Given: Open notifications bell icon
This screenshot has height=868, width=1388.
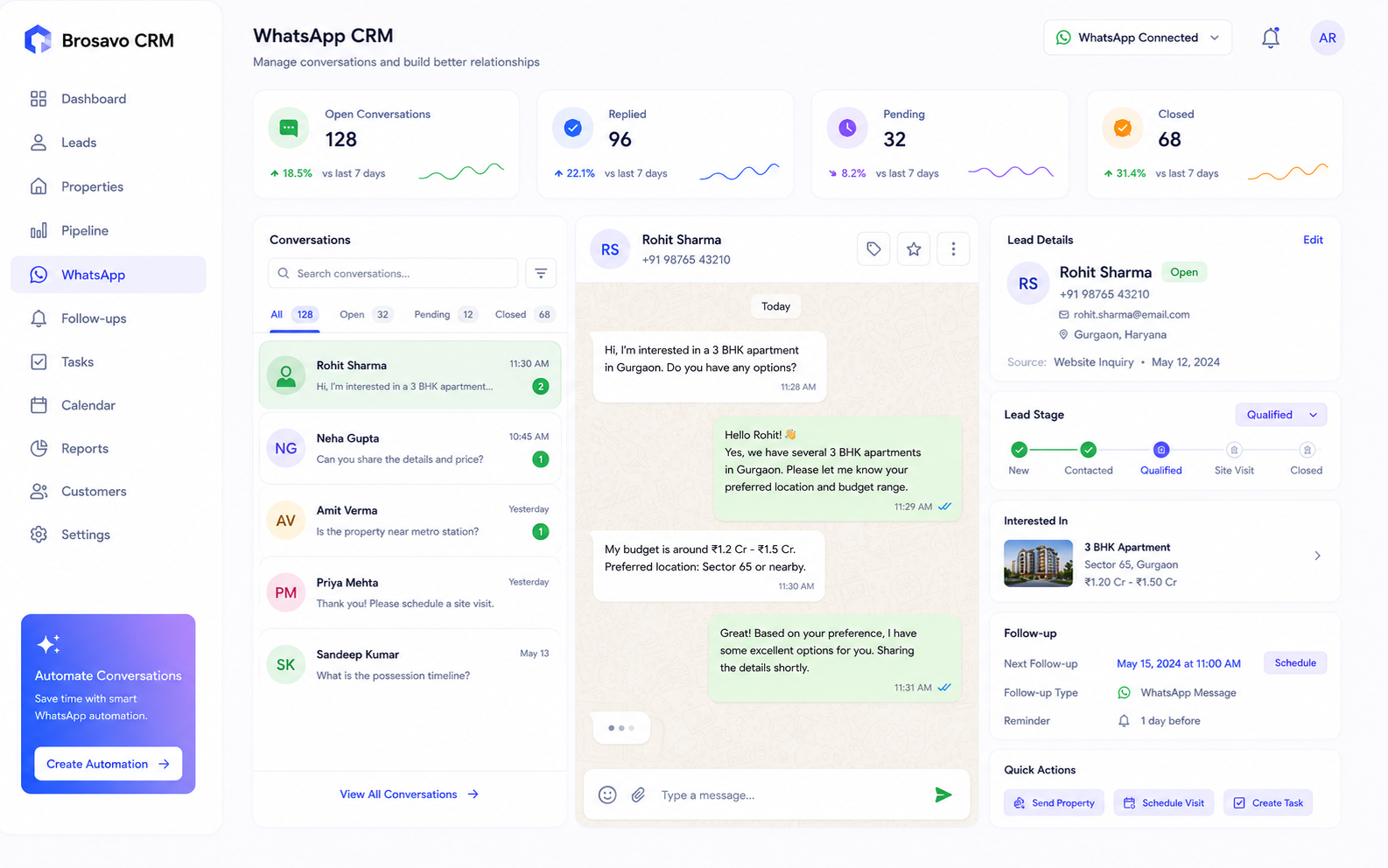Looking at the screenshot, I should 1271,38.
